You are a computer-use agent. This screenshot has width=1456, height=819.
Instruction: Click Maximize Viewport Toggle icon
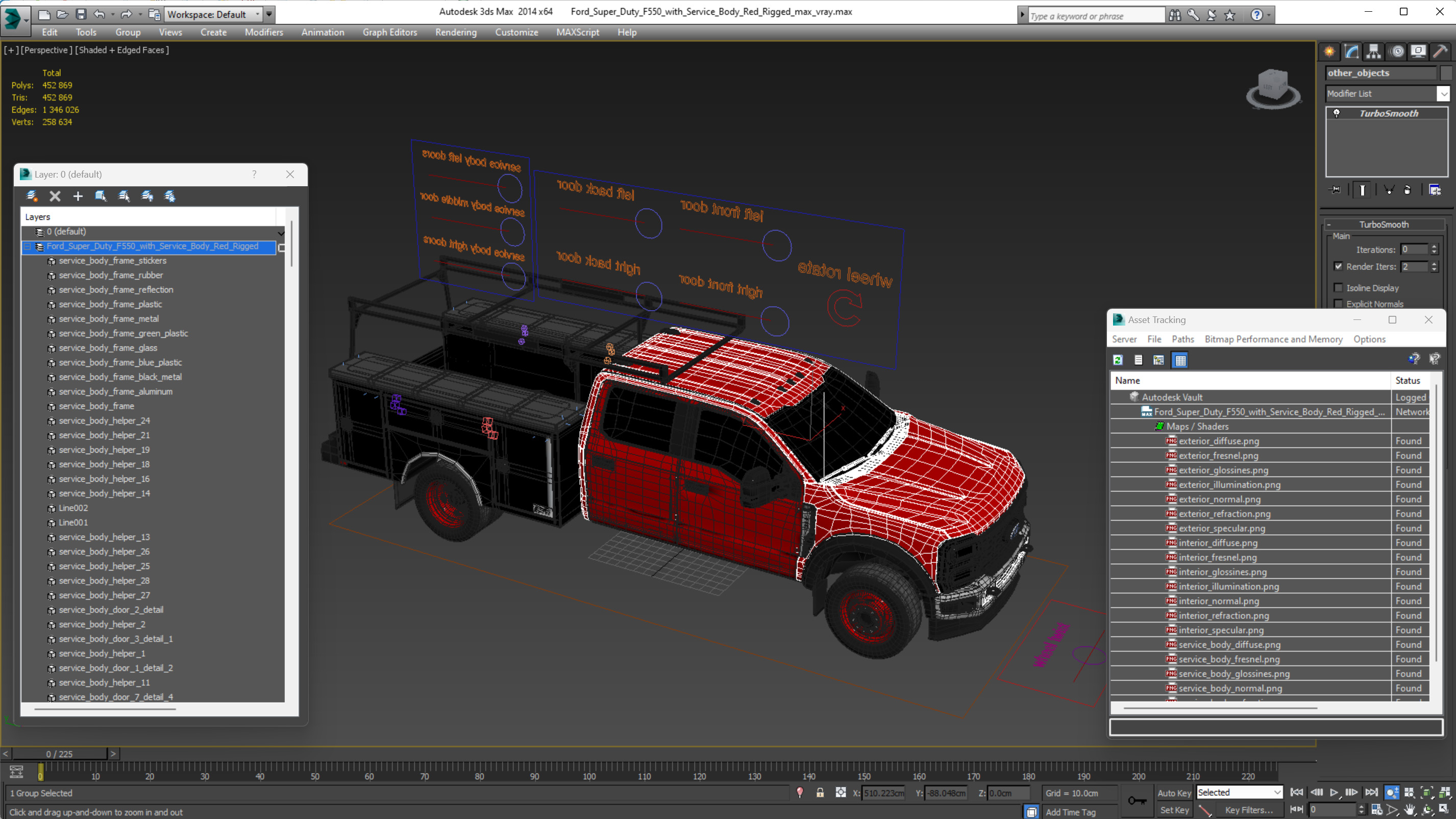[1444, 810]
